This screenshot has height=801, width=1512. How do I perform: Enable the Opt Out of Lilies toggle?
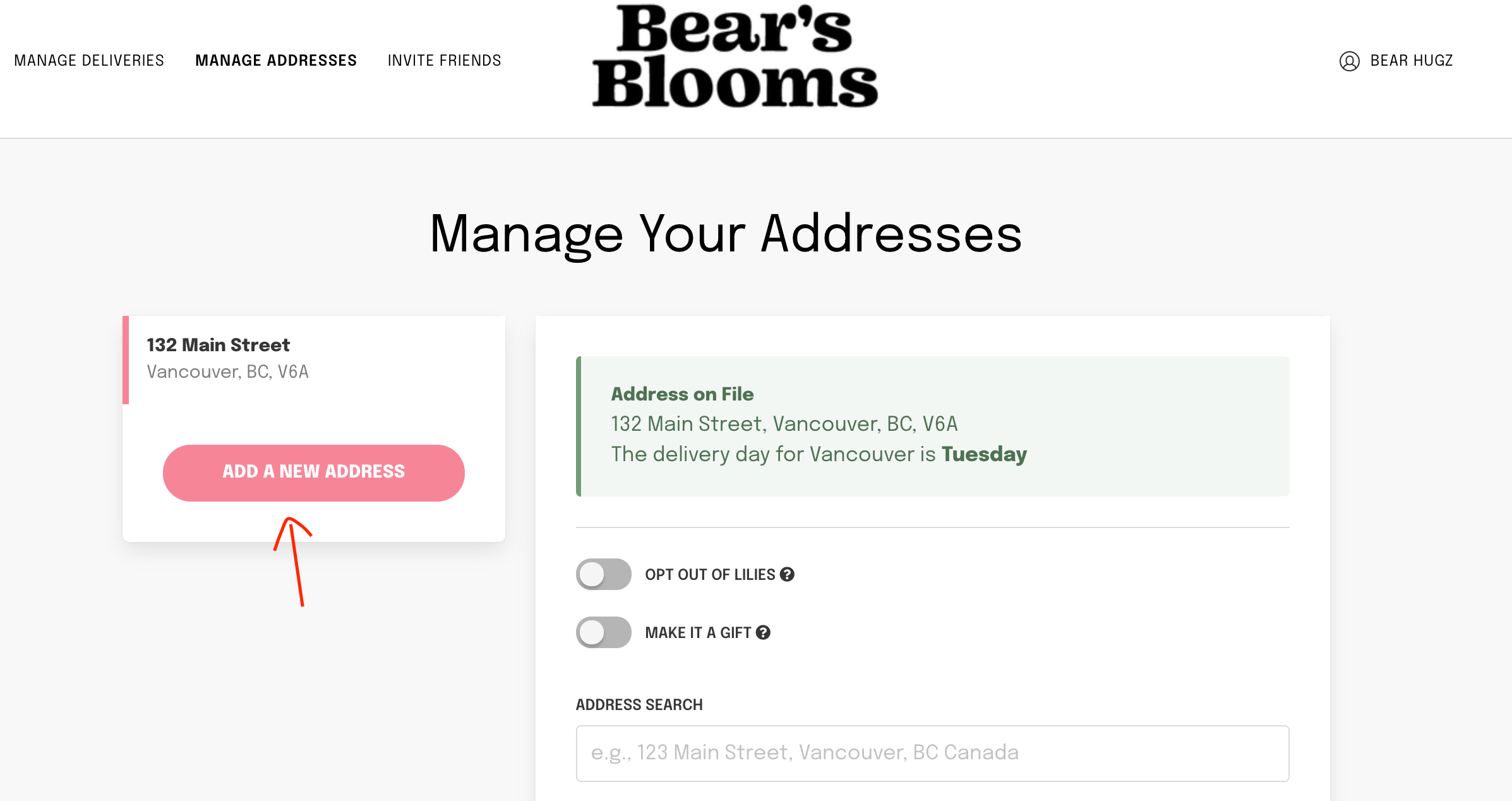(603, 574)
